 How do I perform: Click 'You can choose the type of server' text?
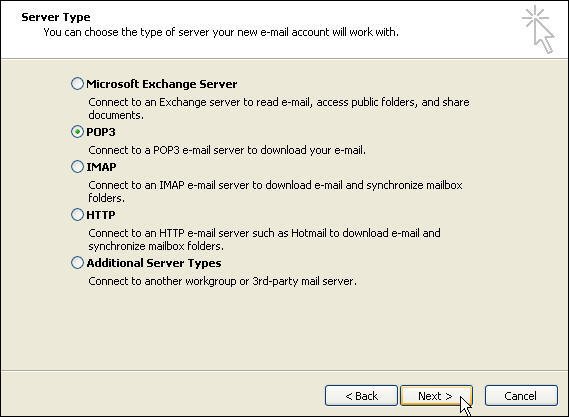(x=221, y=32)
